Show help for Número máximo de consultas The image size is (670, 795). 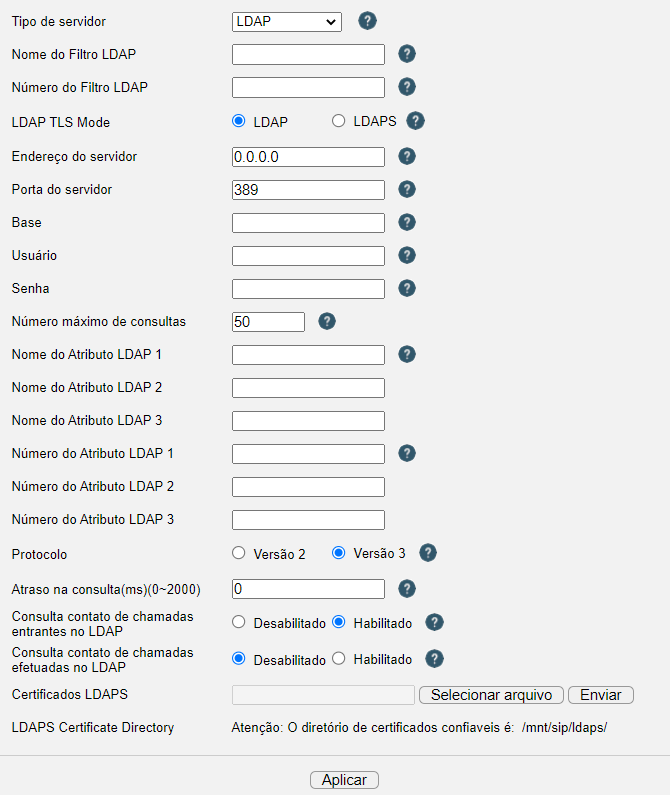[x=327, y=321]
